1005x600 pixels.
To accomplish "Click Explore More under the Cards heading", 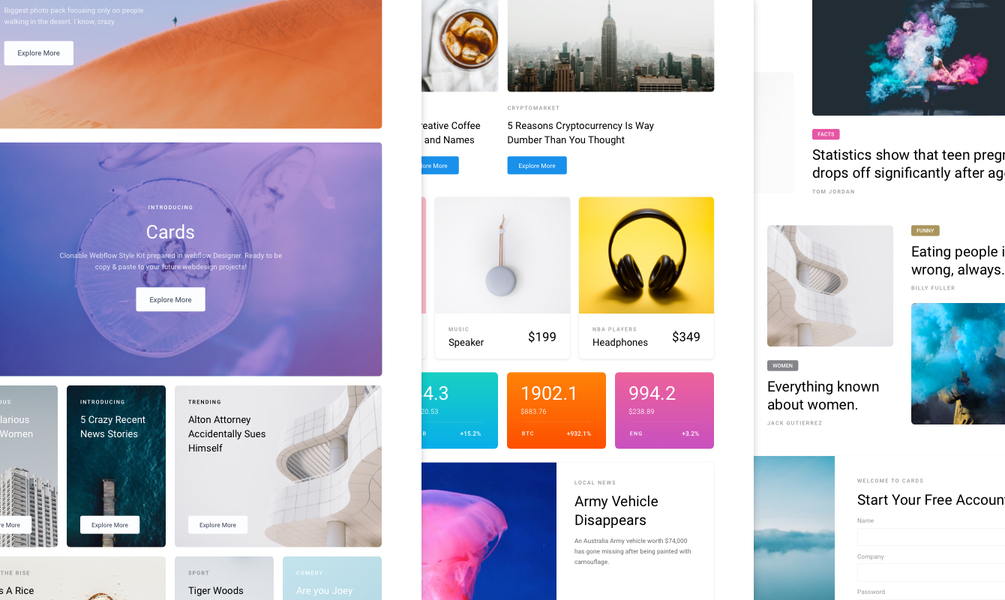I will [x=170, y=299].
